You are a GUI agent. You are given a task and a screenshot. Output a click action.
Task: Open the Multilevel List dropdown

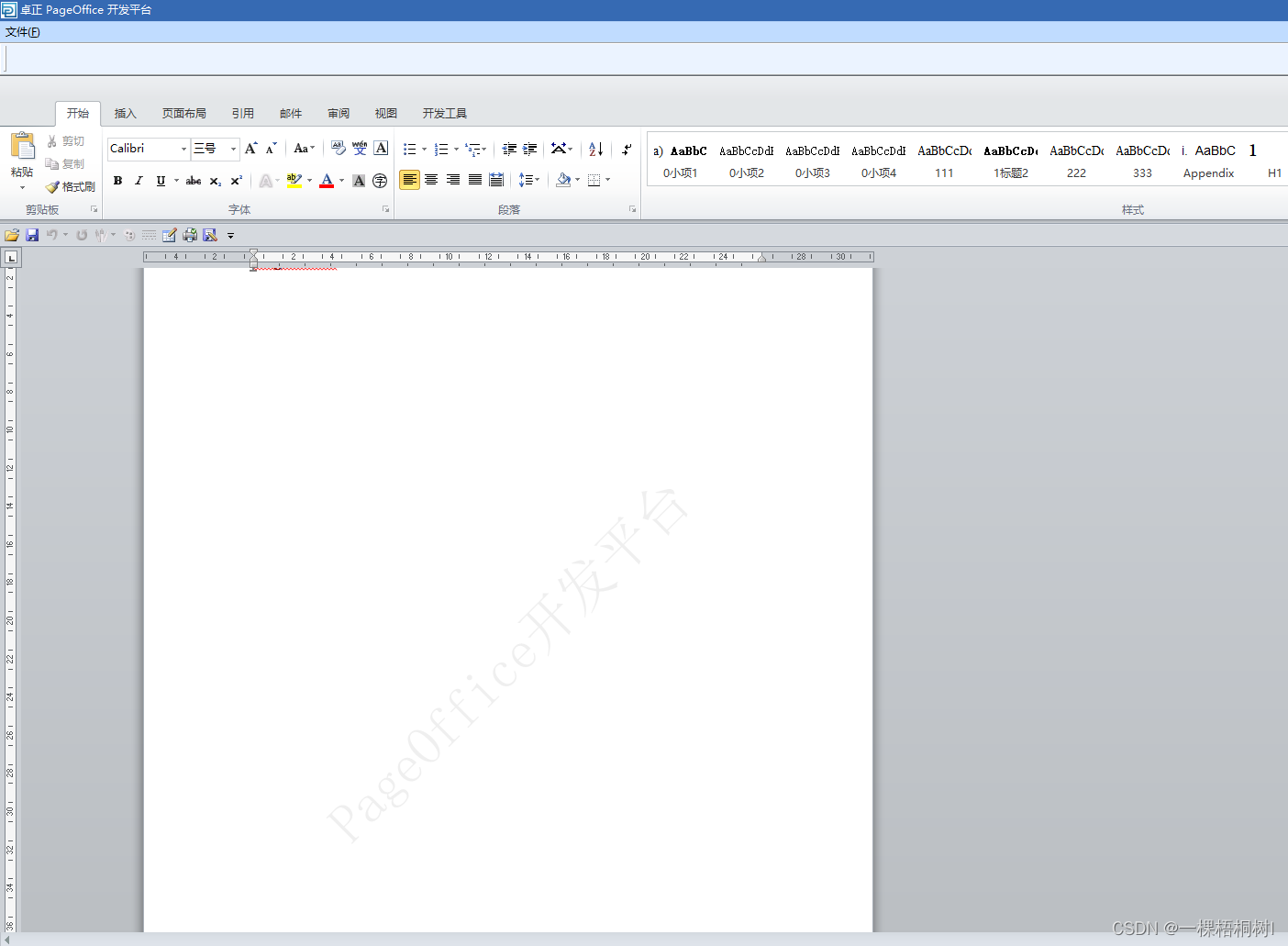click(476, 149)
